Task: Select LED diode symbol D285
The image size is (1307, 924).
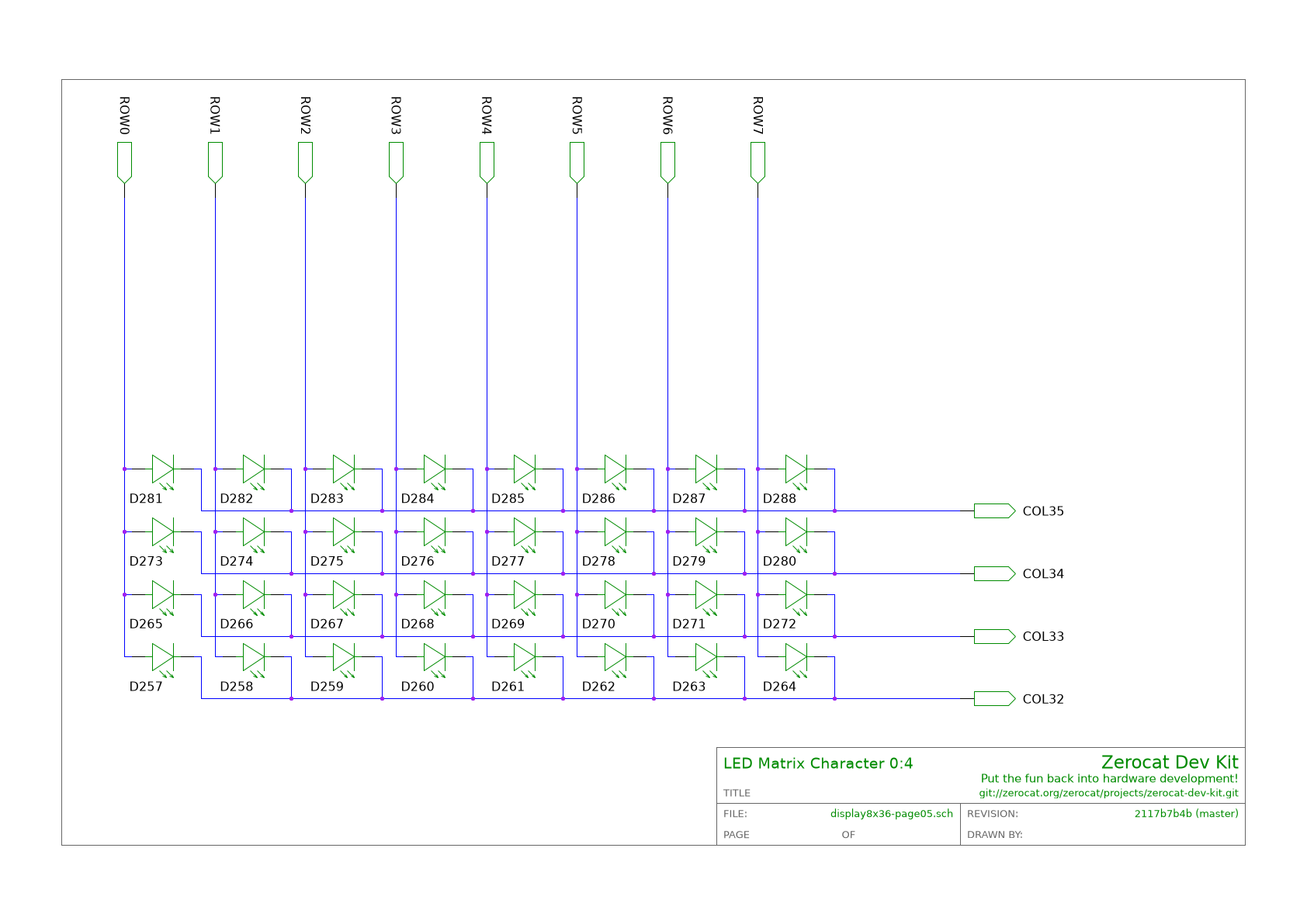Action: 525,470
